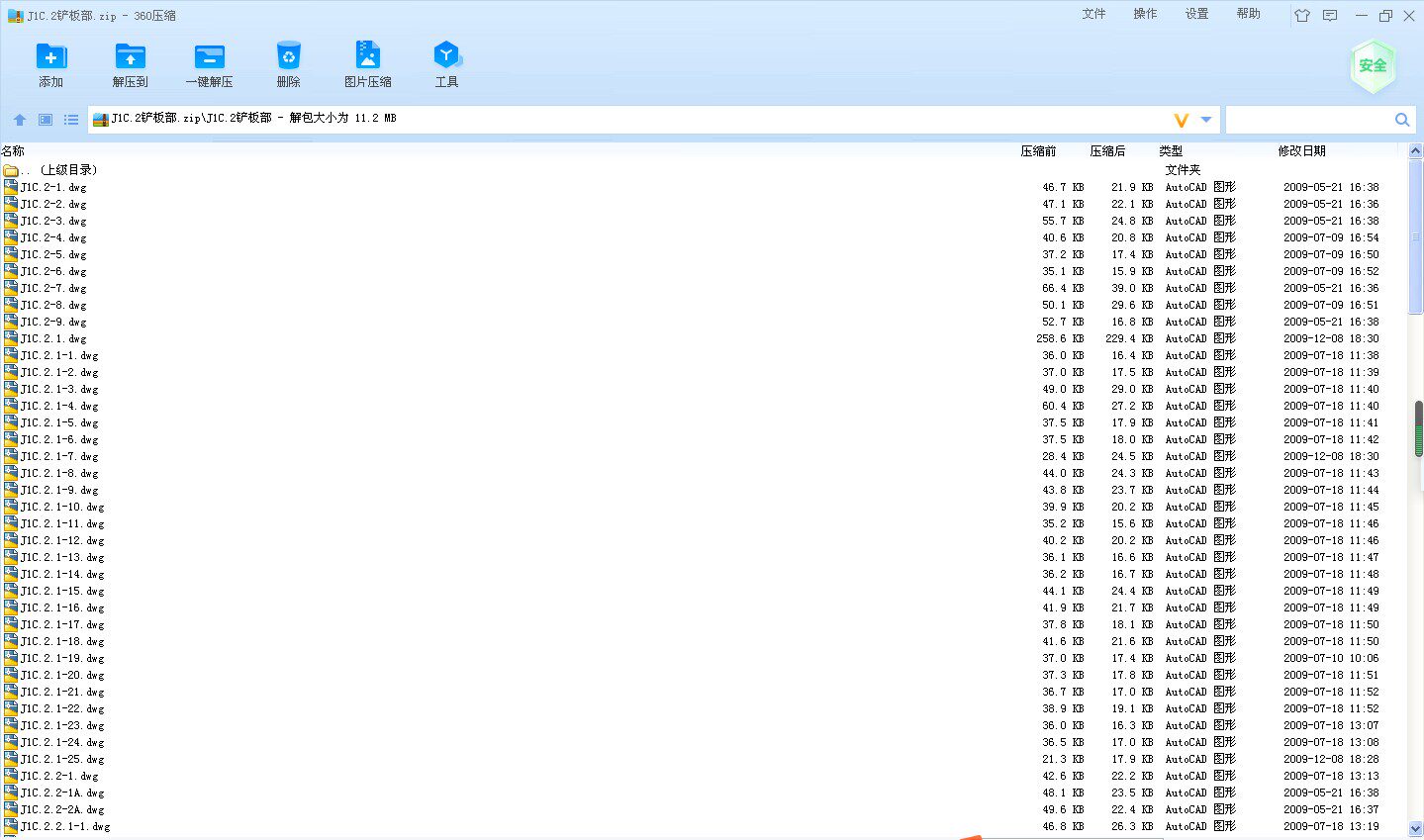The image size is (1424, 840).
Task: Select the .. (上级目录) row
Action: click(703, 170)
